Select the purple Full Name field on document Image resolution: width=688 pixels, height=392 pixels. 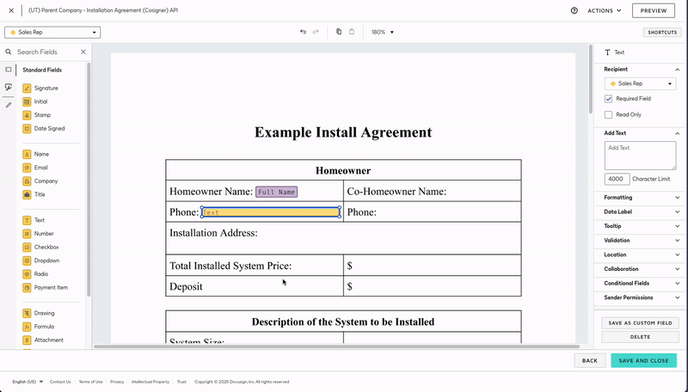click(x=276, y=192)
